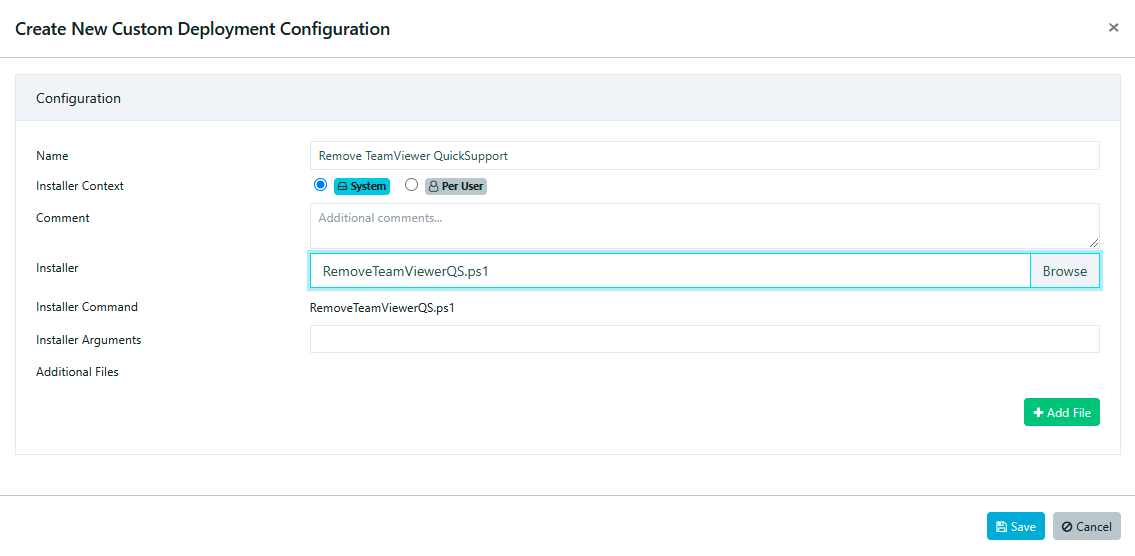The width and height of the screenshot is (1135, 556).
Task: Browse for an installer file
Action: (1065, 271)
